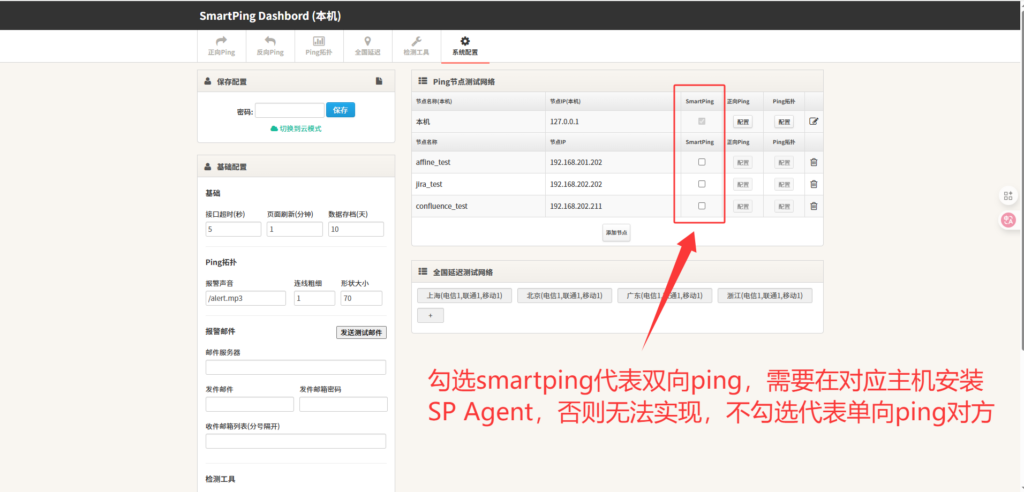The width and height of the screenshot is (1024, 492).
Task: Click the file icon in 保存配置 header
Action: pos(379,81)
